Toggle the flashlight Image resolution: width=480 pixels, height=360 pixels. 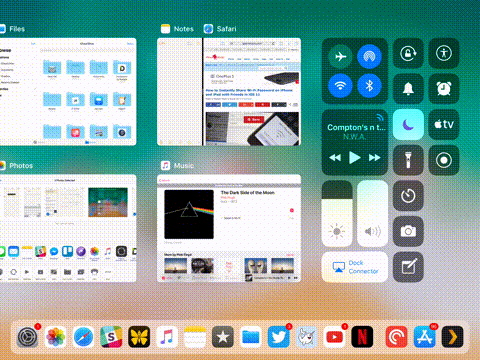(408, 160)
